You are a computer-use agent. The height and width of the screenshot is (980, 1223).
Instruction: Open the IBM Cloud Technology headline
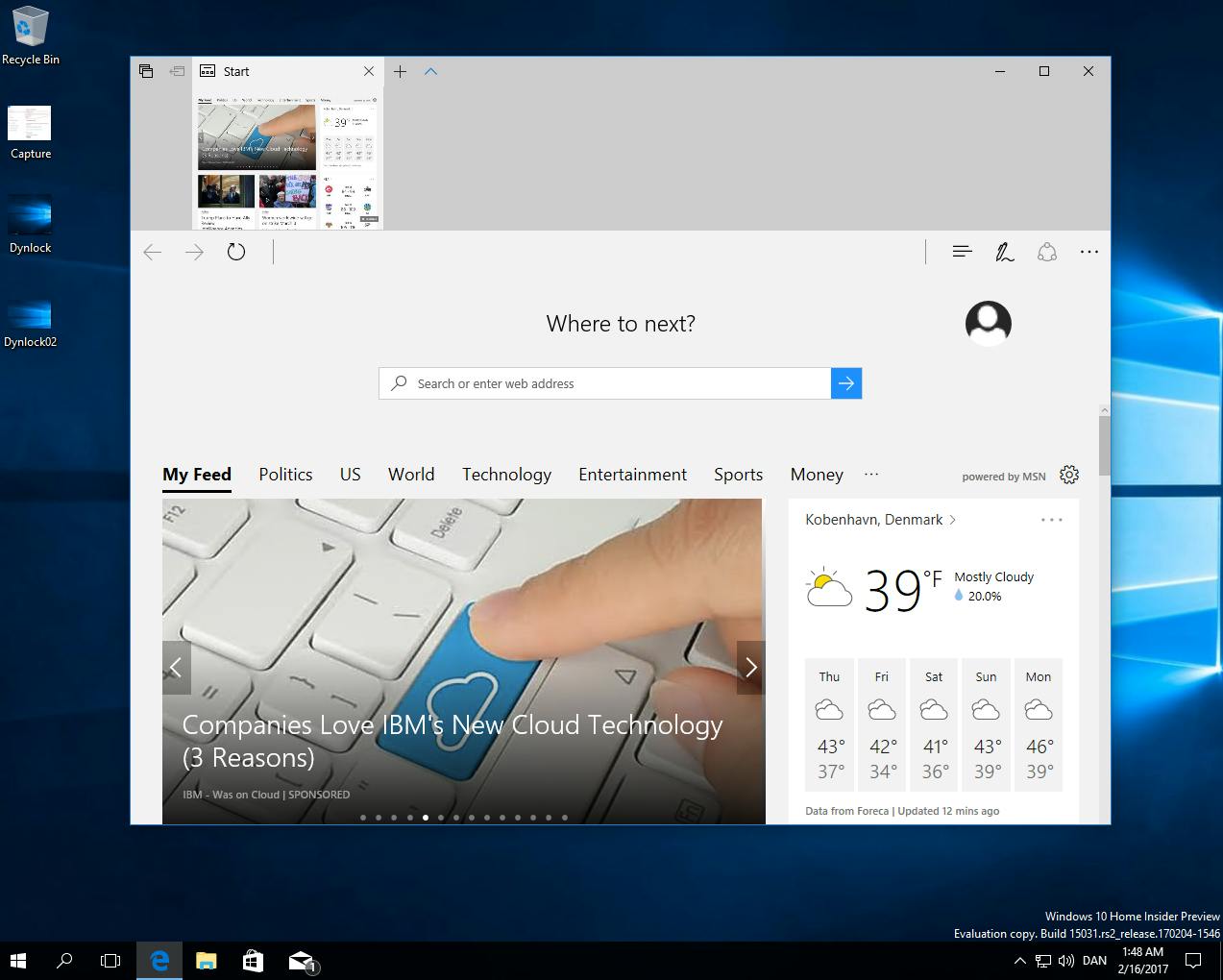[x=453, y=741]
